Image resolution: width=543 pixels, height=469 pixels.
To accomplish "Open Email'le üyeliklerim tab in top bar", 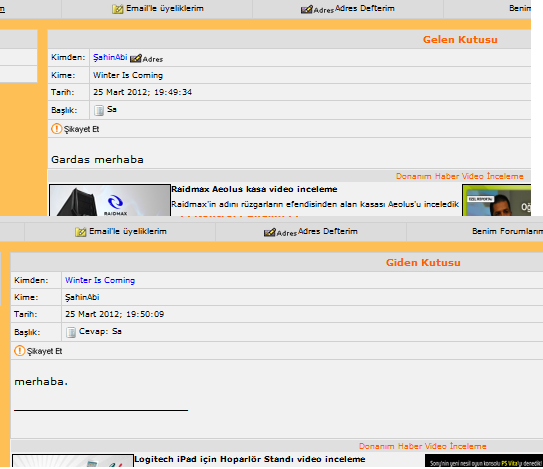I will [158, 9].
